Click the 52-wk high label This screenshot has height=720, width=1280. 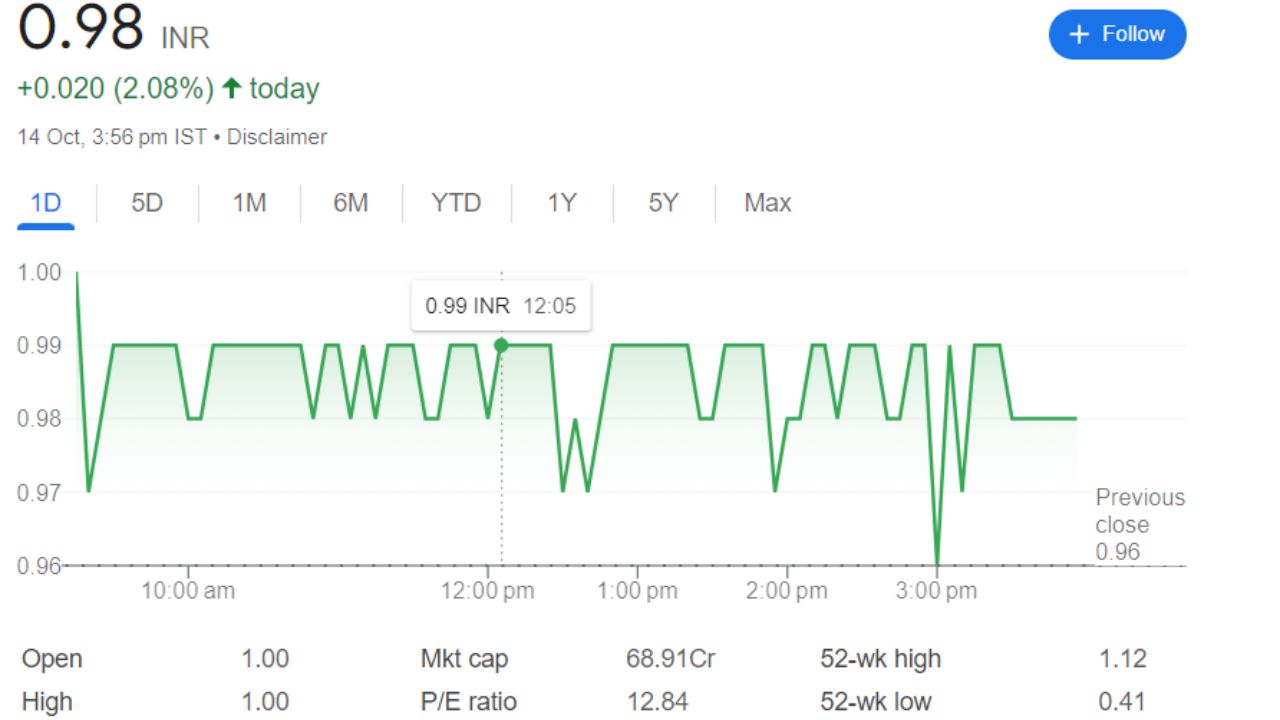tap(881, 659)
